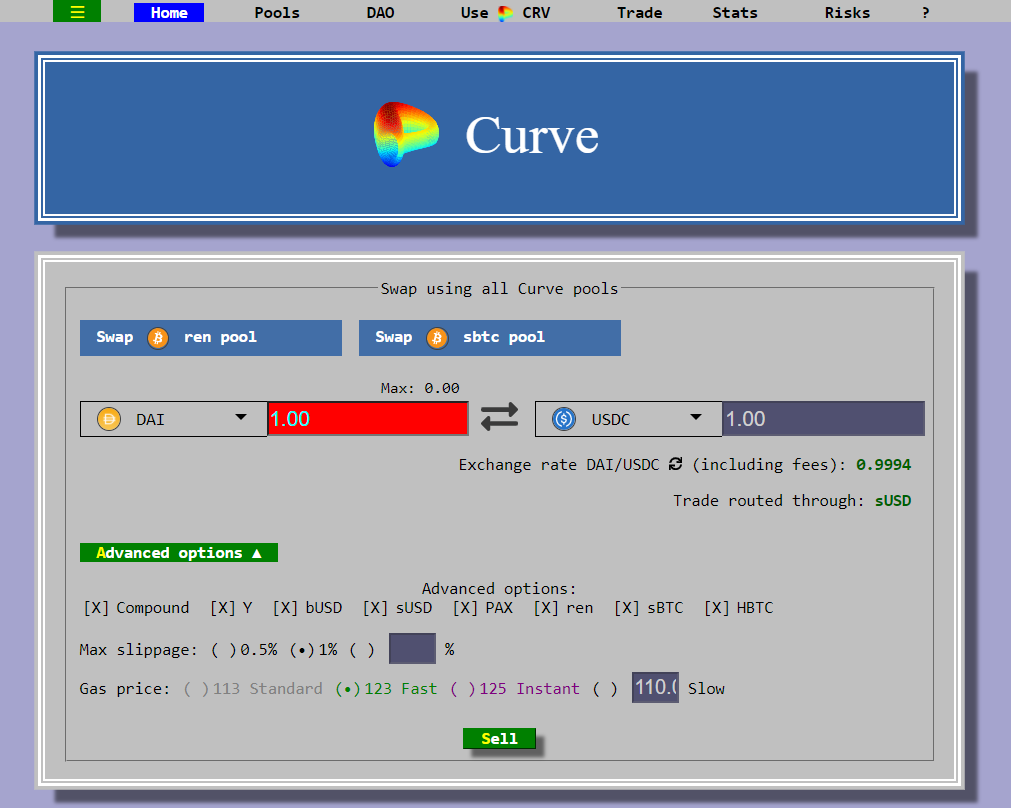Select custom max slippage radio option
This screenshot has height=808, width=1011.
(362, 649)
